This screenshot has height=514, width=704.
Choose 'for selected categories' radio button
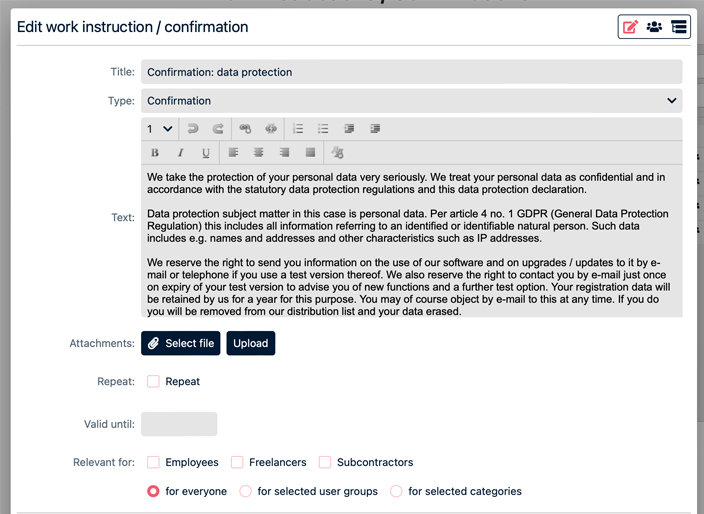coord(396,491)
